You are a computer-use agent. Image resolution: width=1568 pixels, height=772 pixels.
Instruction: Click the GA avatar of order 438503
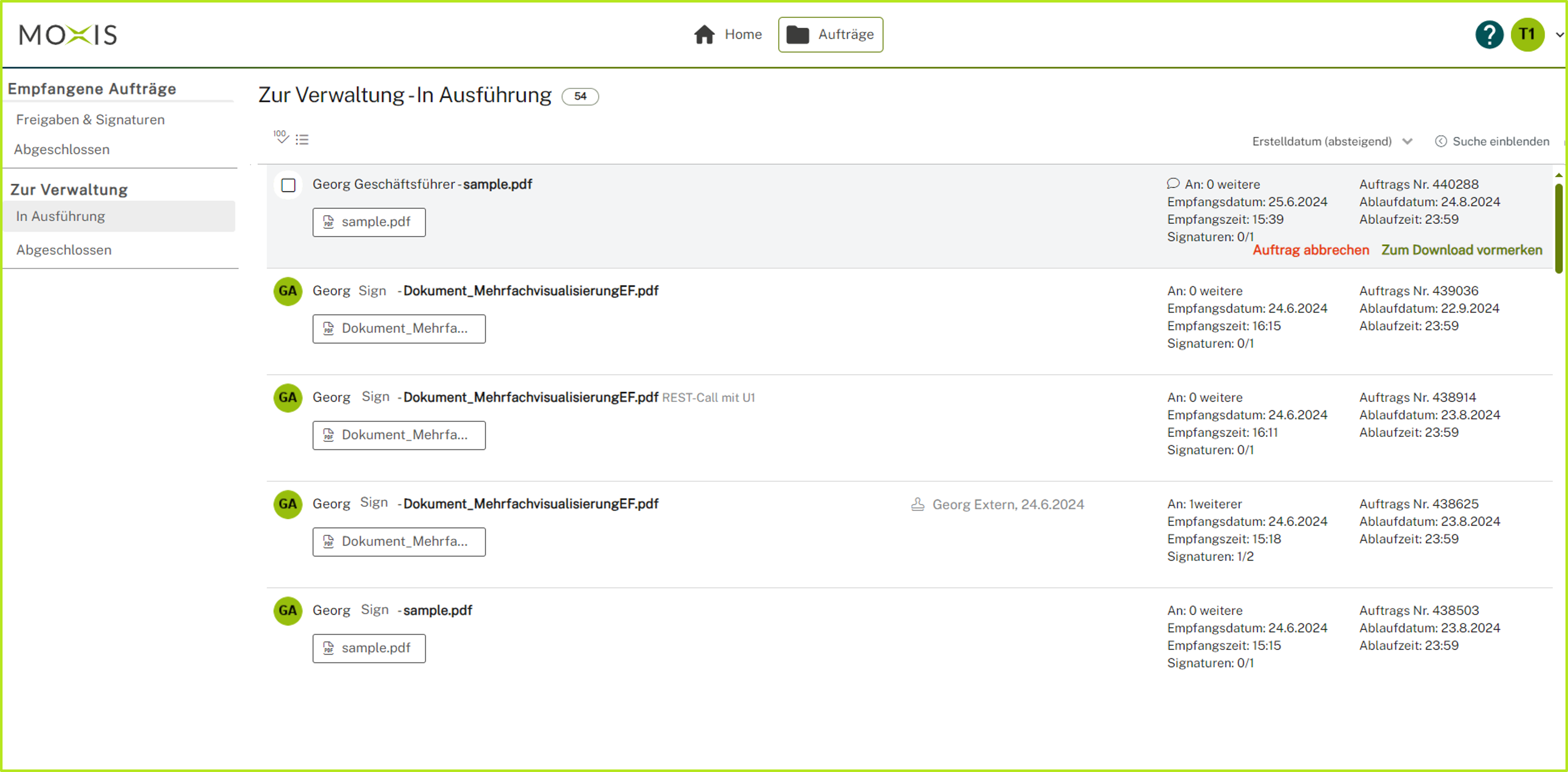pos(287,611)
